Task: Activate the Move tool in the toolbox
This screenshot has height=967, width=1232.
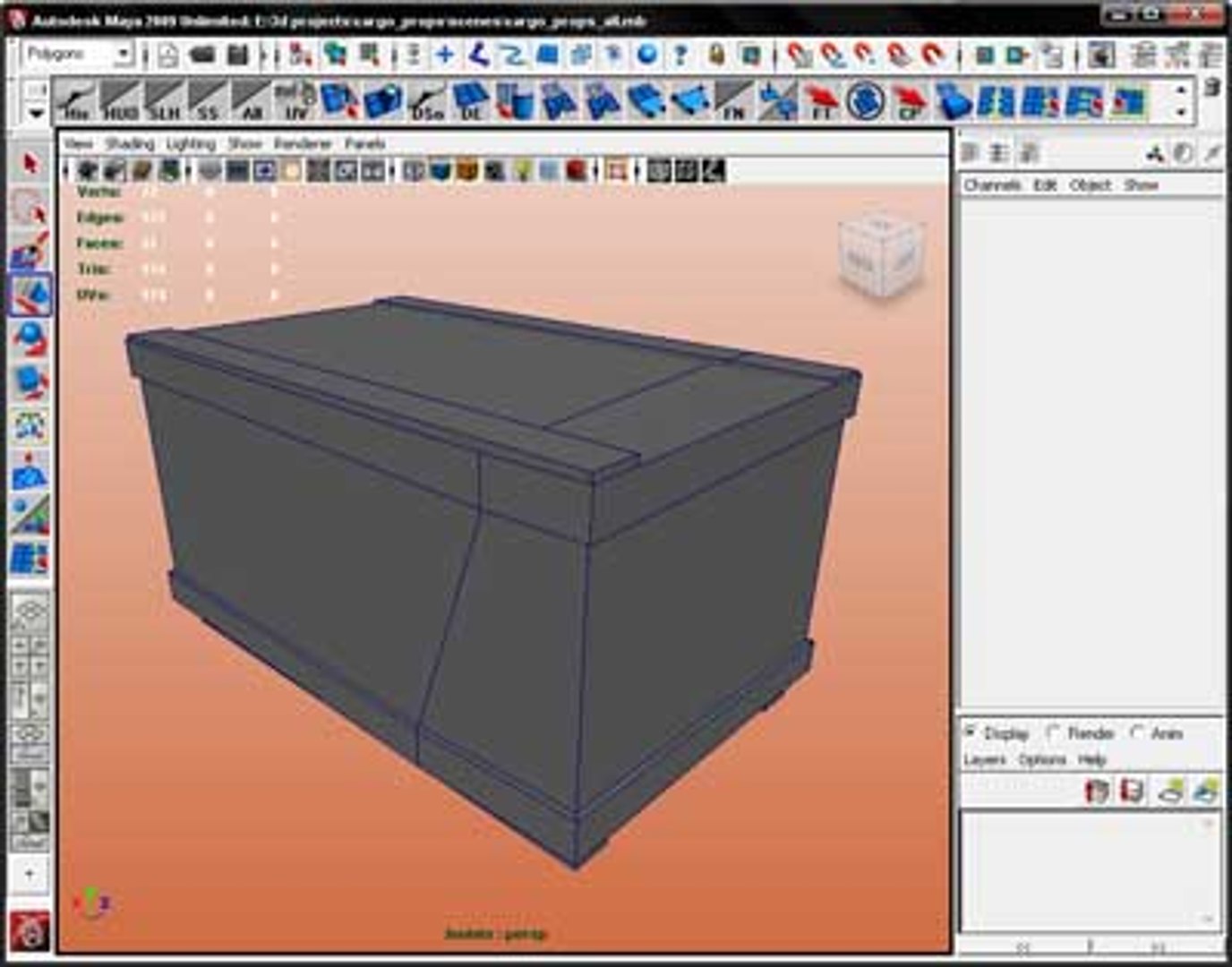Action: [x=30, y=295]
